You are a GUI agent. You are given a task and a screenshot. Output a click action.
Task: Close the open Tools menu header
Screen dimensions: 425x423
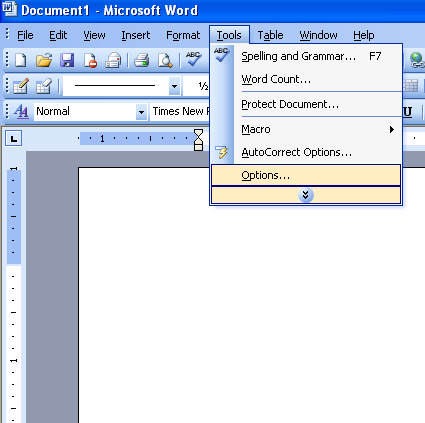(x=229, y=35)
